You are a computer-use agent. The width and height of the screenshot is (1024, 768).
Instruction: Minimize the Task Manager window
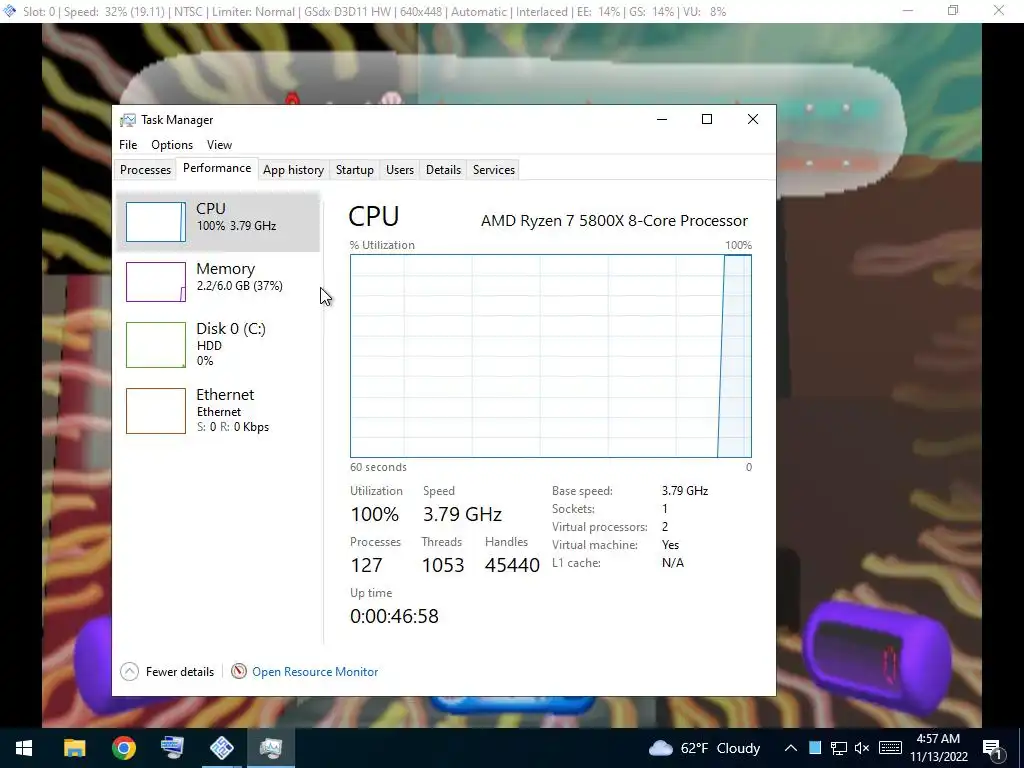pyautogui.click(x=662, y=120)
